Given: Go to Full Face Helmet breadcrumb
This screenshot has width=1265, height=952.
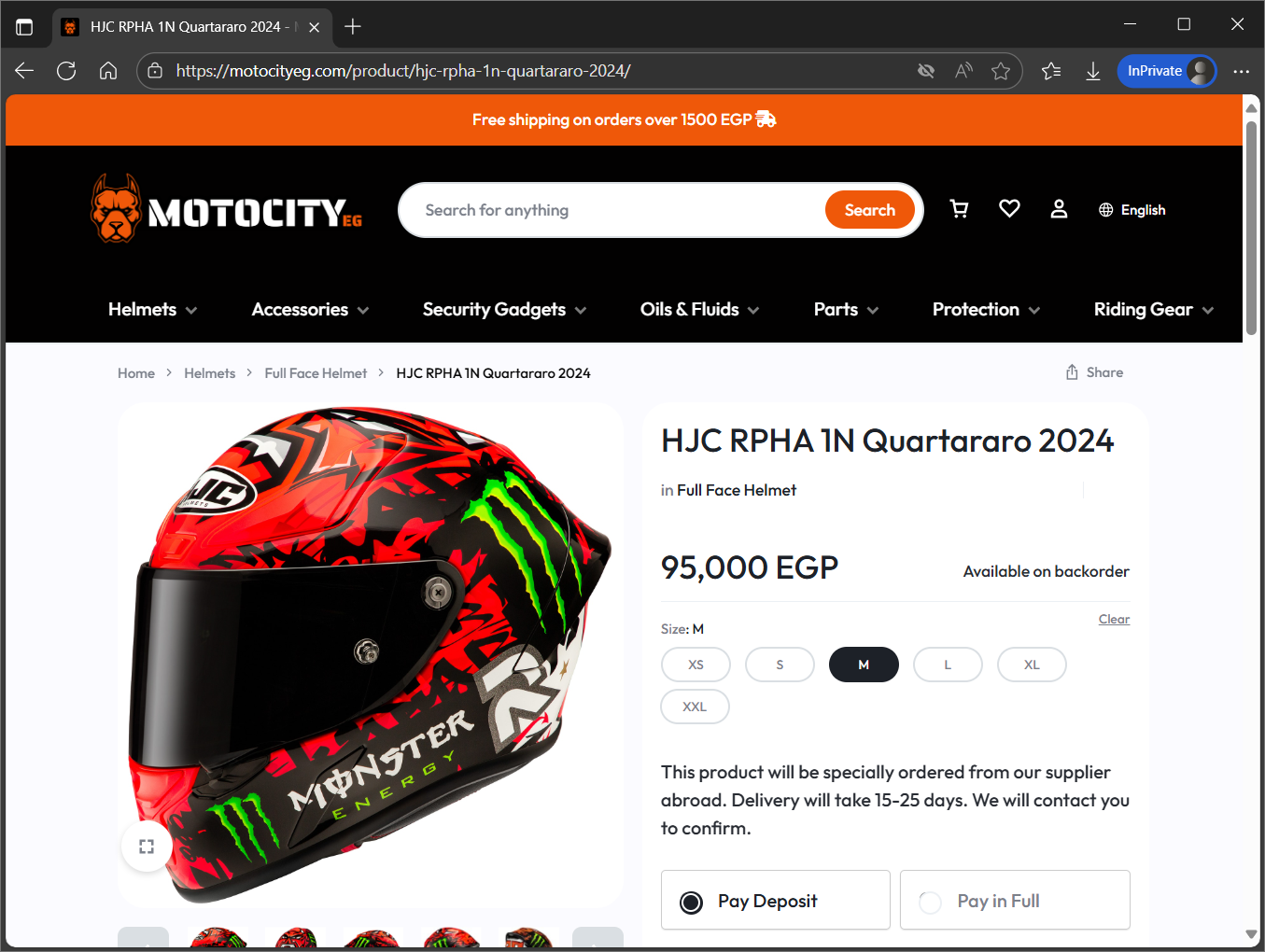Looking at the screenshot, I should (316, 373).
